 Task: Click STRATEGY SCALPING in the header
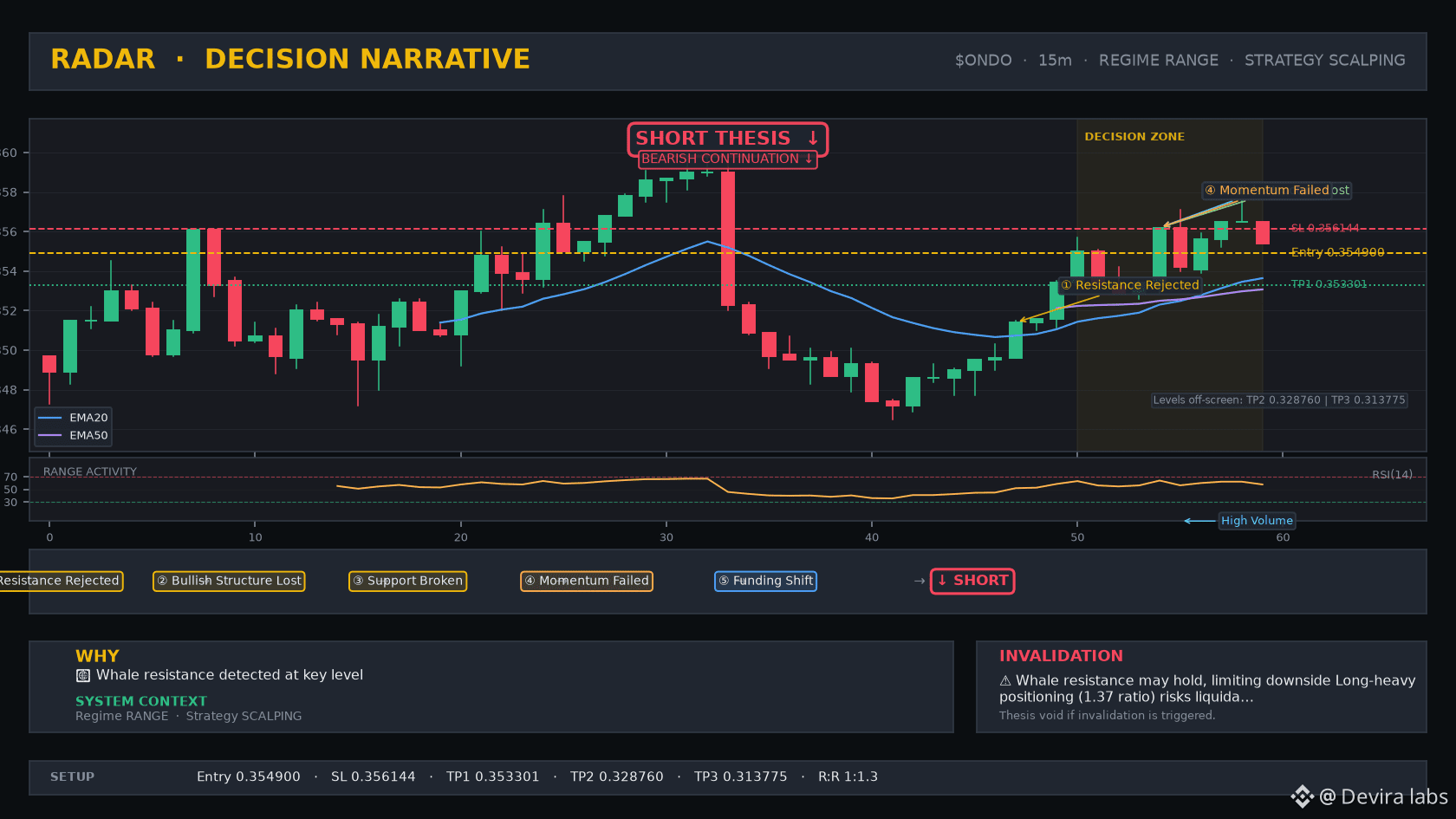(1325, 61)
